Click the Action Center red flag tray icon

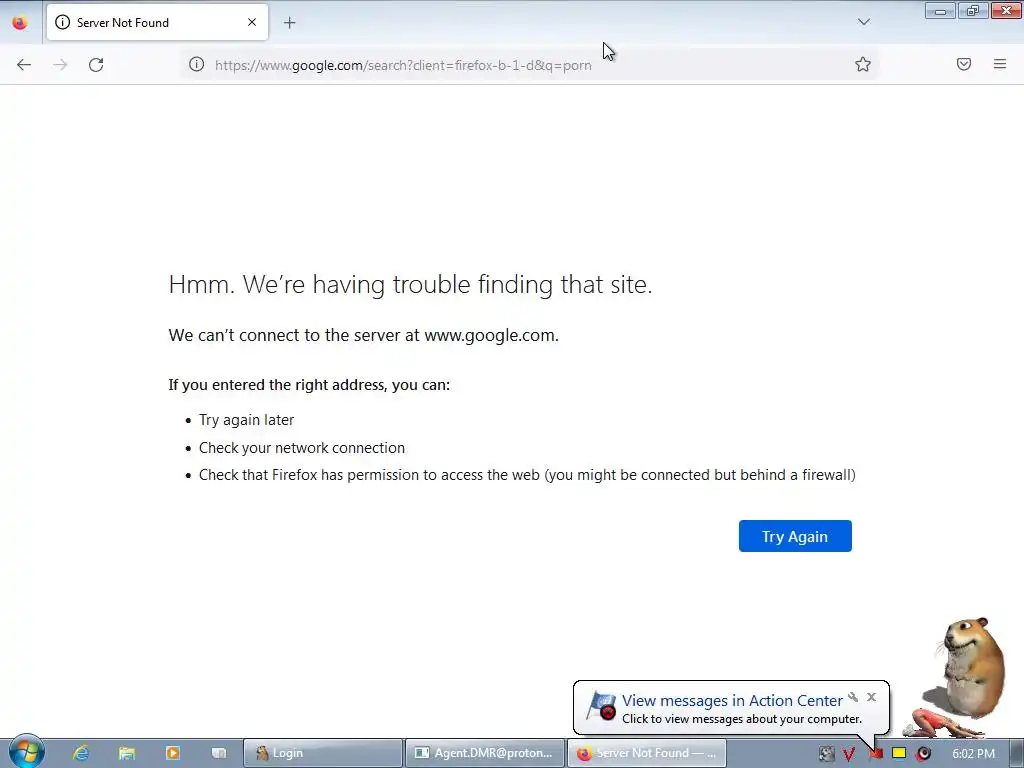(x=875, y=754)
